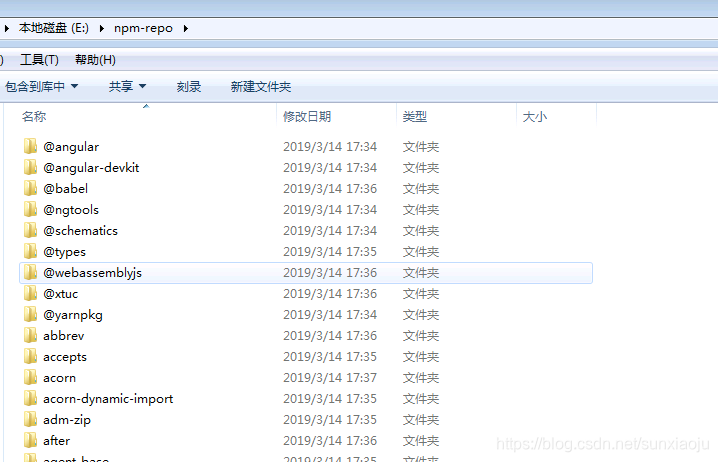Click the @yarnpkg folder icon
The height and width of the screenshot is (462, 718).
point(30,315)
